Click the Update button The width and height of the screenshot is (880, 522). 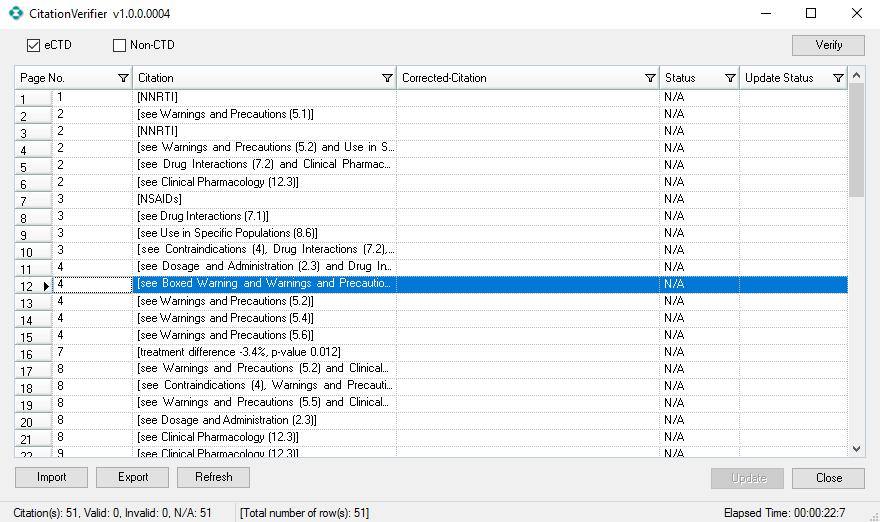click(748, 478)
